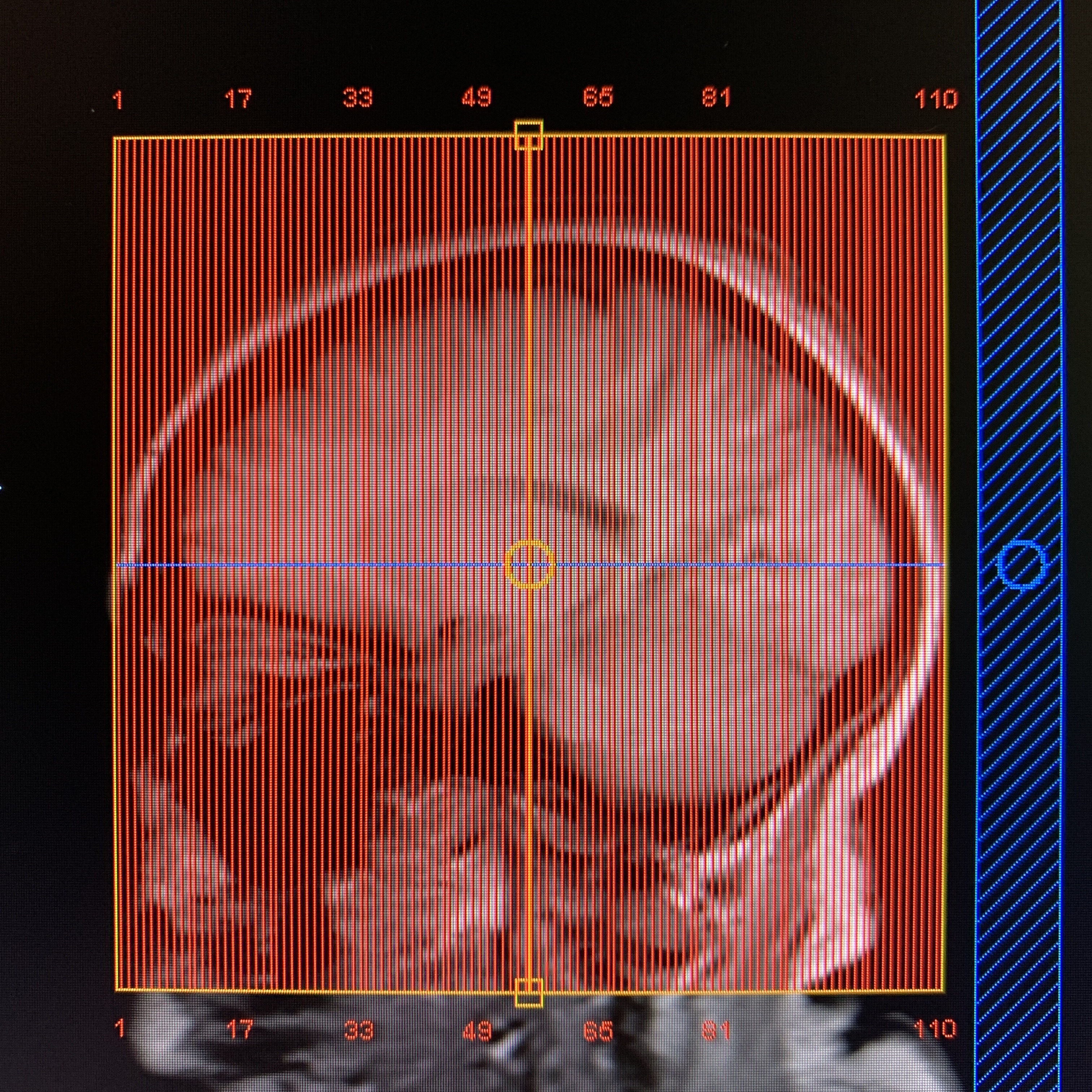Click slice label 110 at top
Viewport: 1092px width, 1092px height.
point(936,100)
